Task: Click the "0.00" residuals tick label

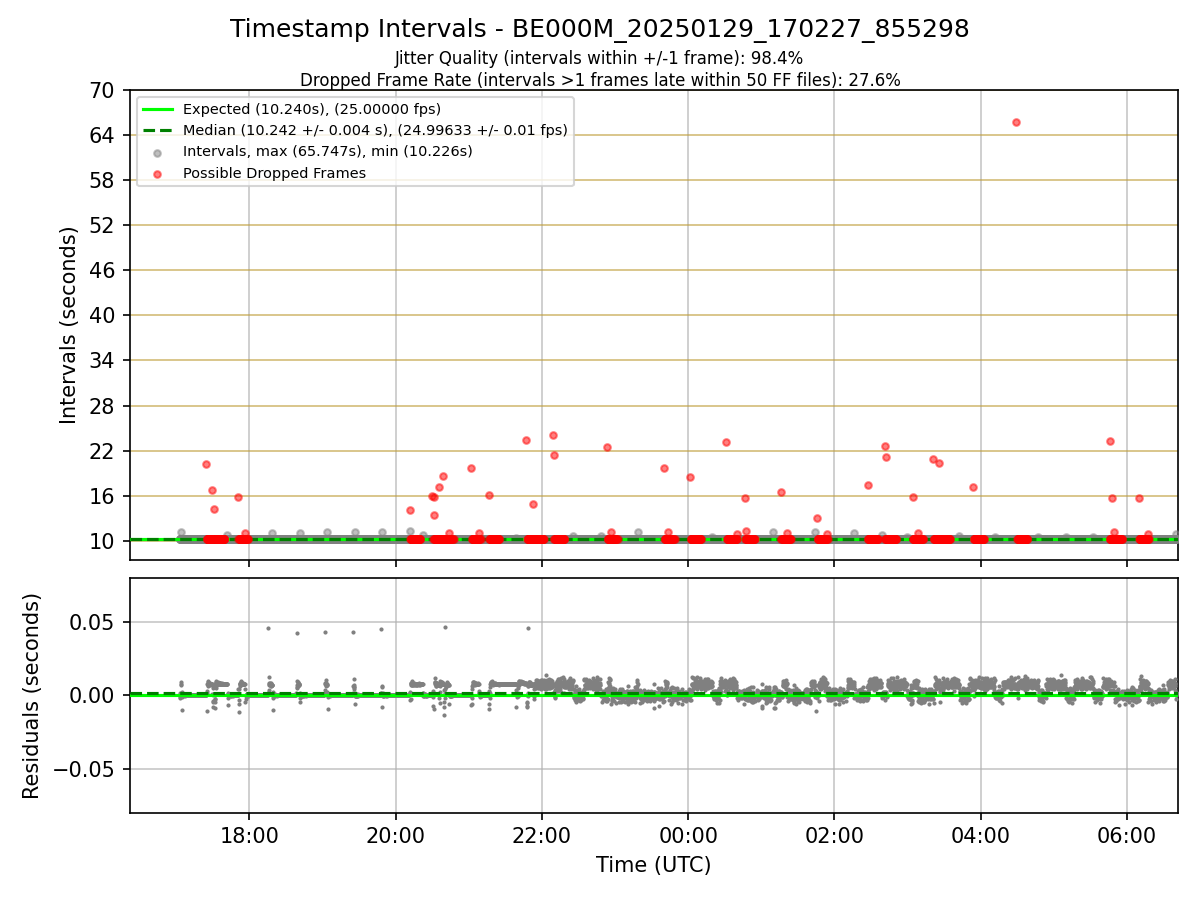Action: click(93, 695)
